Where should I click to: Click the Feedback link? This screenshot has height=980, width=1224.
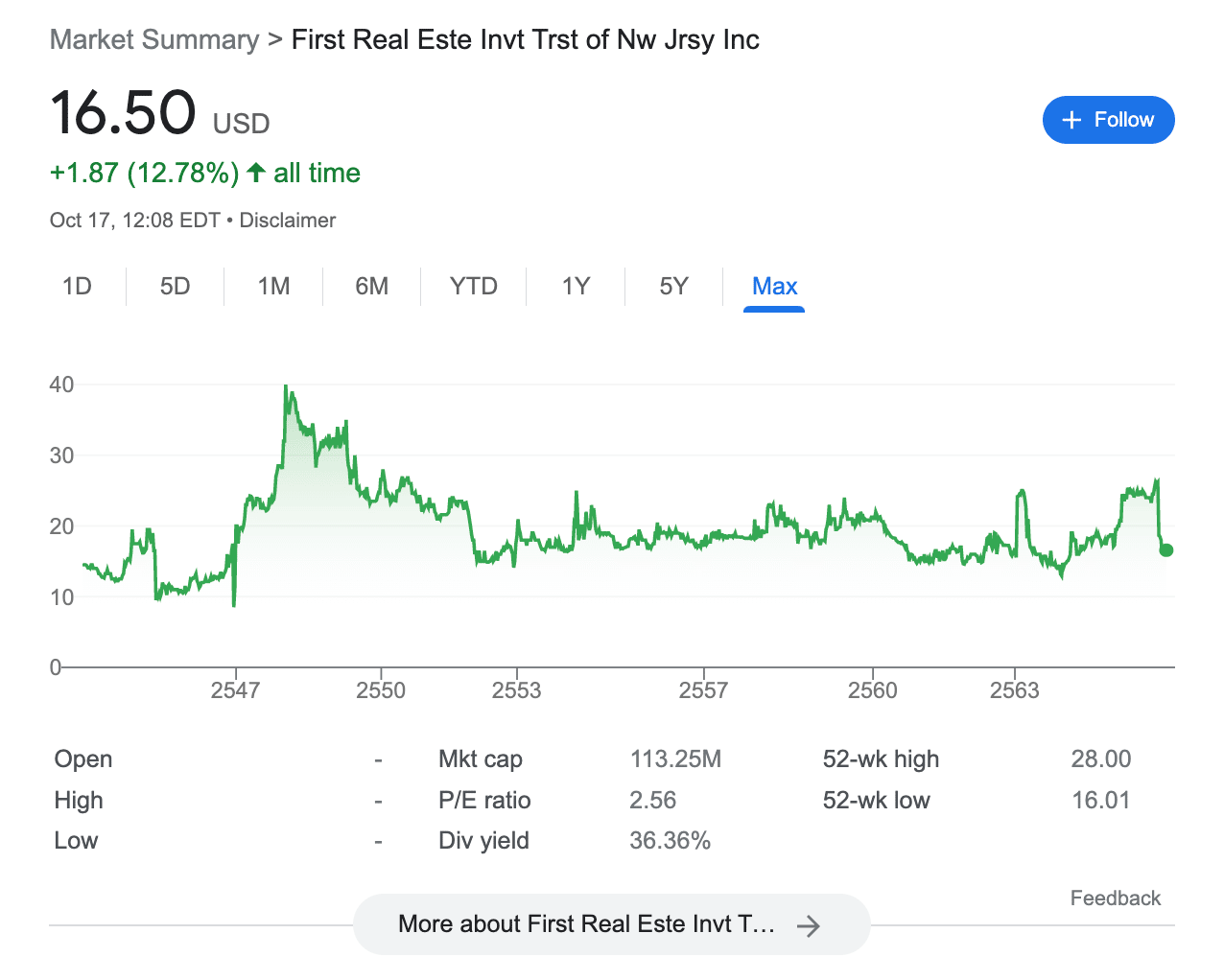pos(1116,898)
